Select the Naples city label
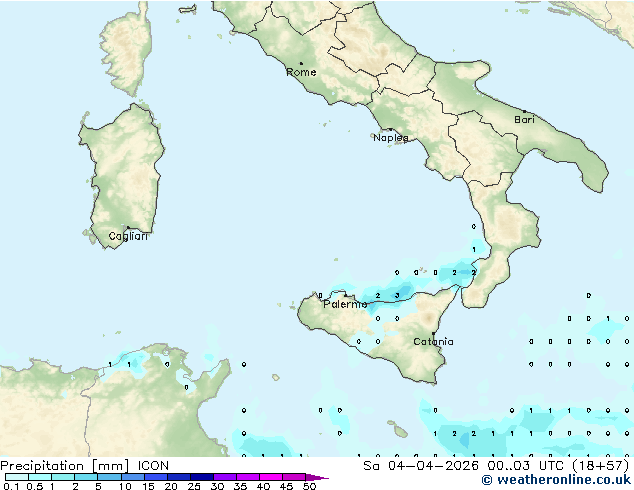The height and width of the screenshot is (490, 634). point(391,138)
